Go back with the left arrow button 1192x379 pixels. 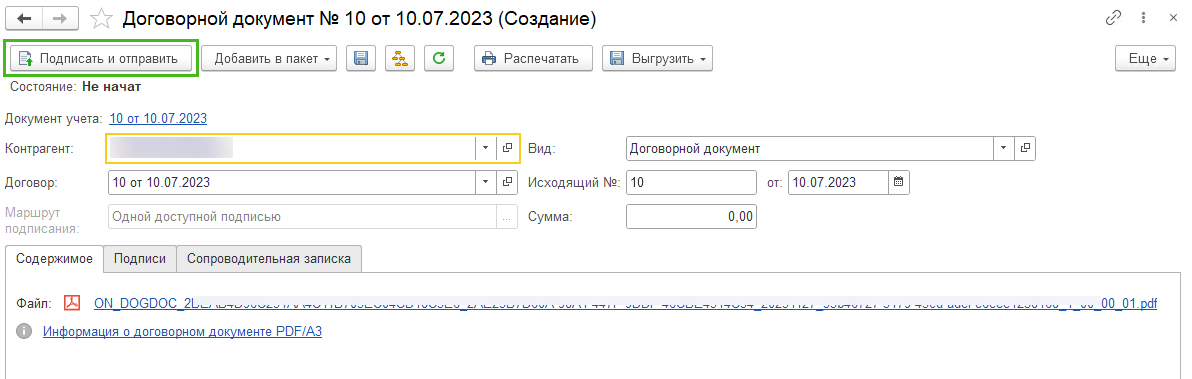point(24,19)
